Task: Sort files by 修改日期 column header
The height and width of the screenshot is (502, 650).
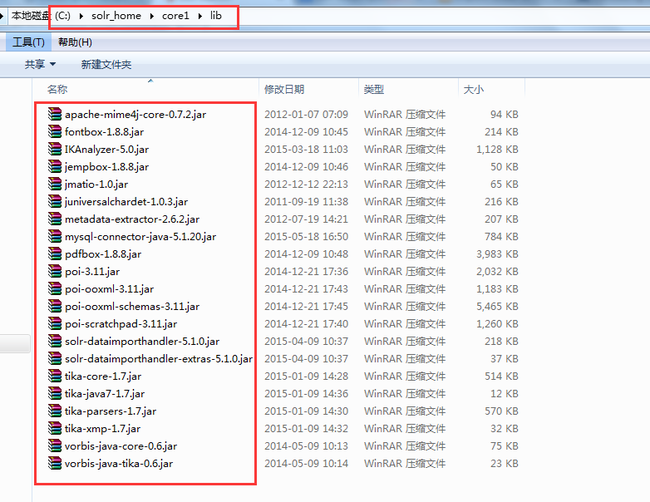Action: point(284,89)
